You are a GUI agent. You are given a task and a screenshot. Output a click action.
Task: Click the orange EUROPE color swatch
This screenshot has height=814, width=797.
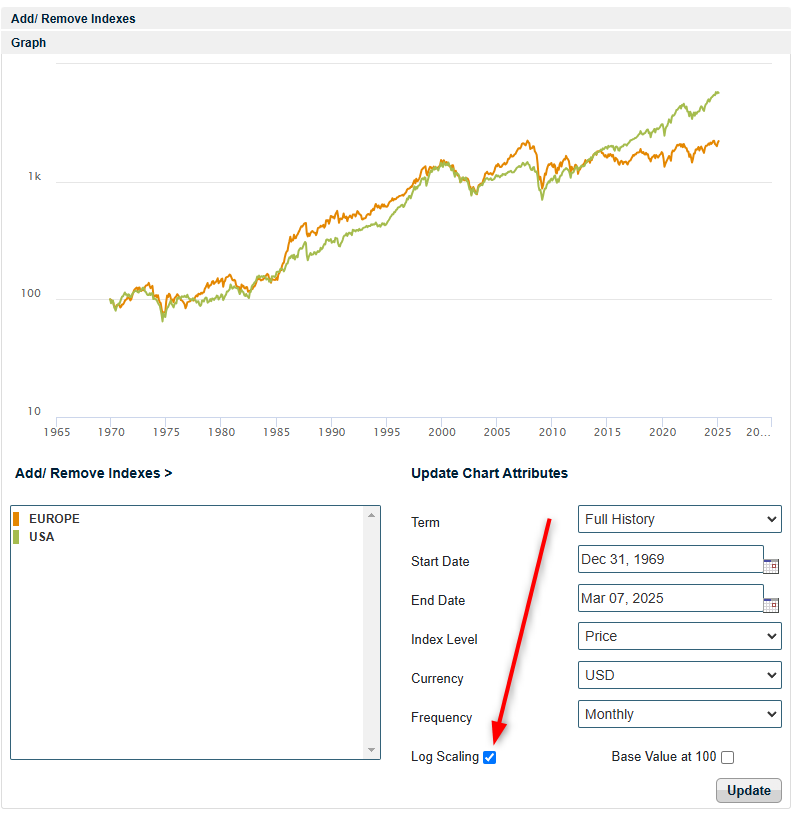16,519
